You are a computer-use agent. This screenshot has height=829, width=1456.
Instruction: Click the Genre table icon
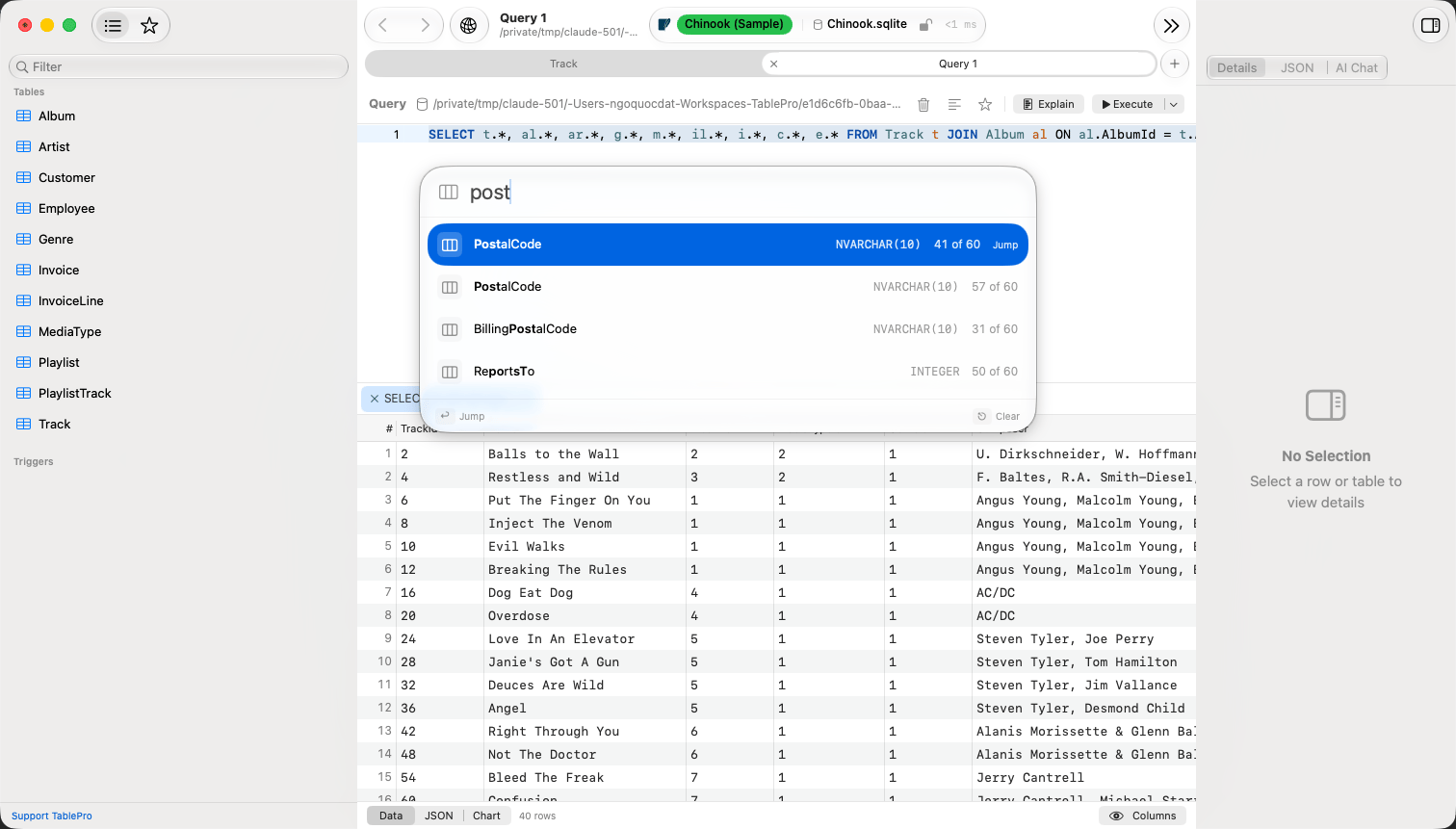point(24,239)
